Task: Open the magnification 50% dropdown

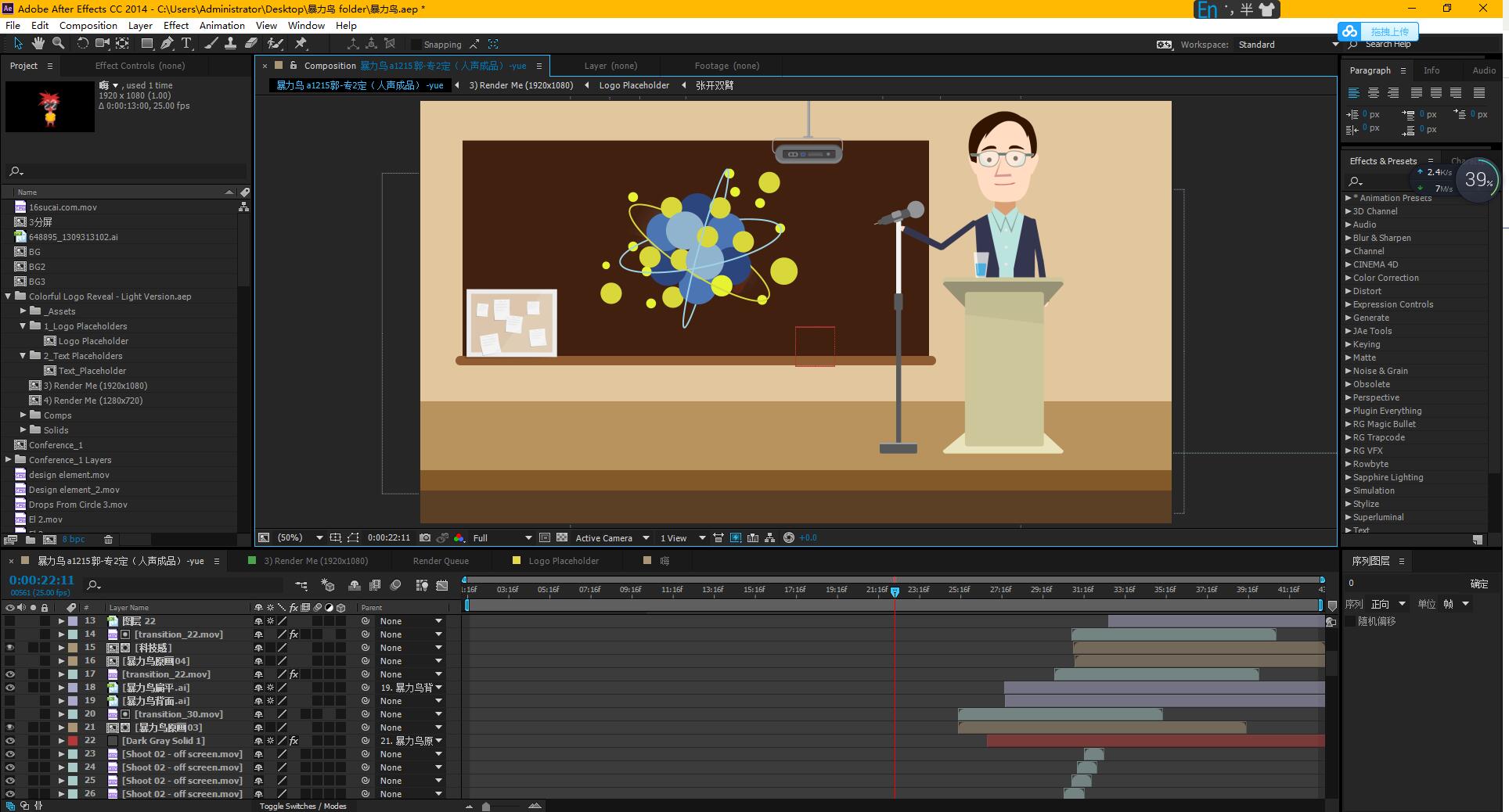Action: (x=300, y=537)
